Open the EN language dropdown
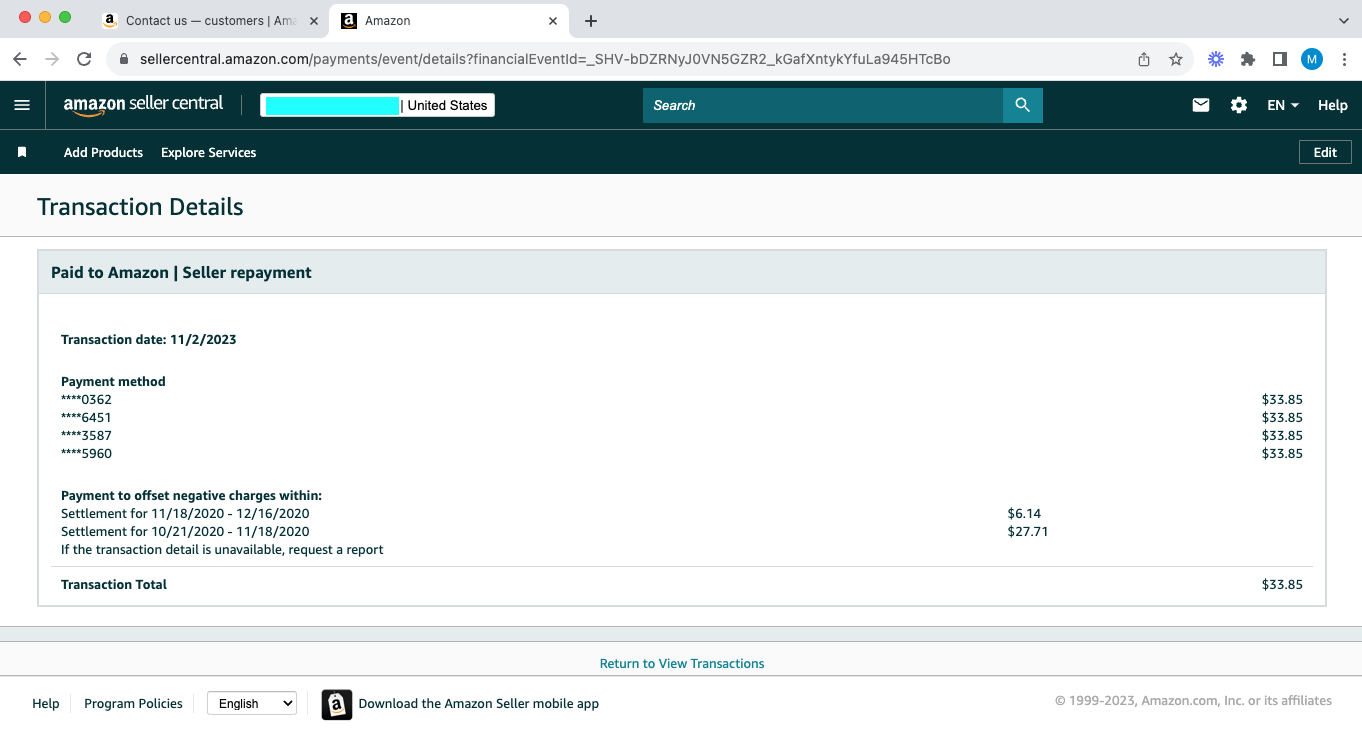1362x739 pixels. click(1283, 105)
